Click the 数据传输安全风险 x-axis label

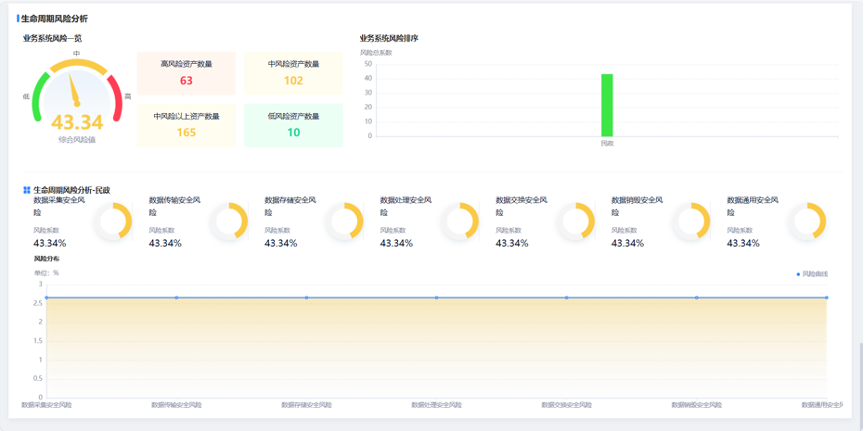(176, 405)
